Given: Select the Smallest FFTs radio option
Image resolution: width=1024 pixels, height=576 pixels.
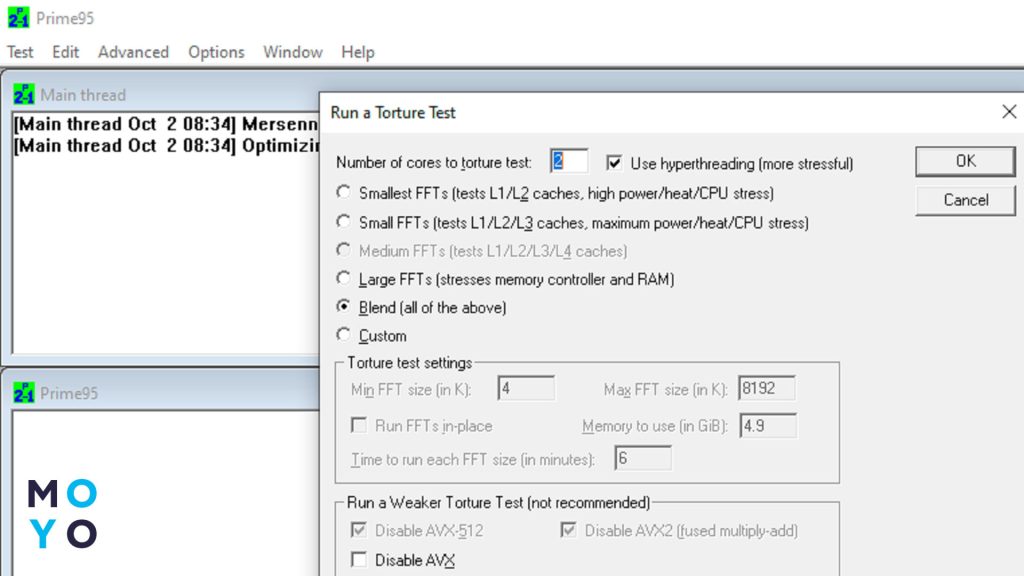Looking at the screenshot, I should 344,193.
